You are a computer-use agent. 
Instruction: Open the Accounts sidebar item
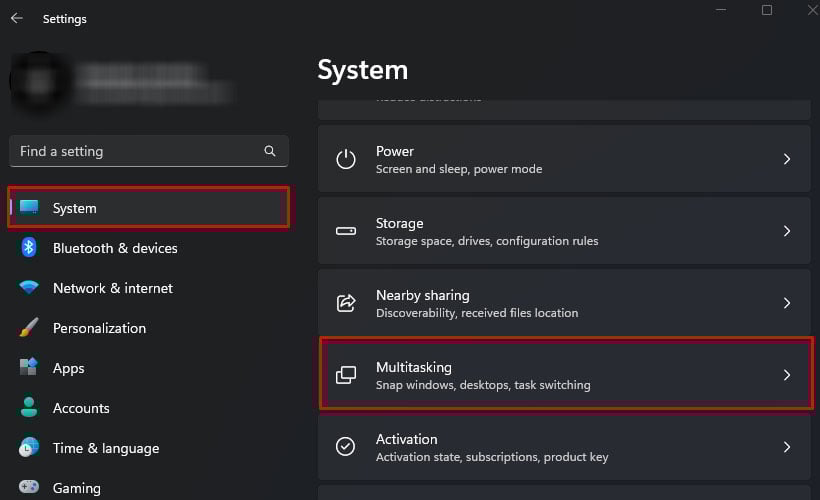click(81, 408)
